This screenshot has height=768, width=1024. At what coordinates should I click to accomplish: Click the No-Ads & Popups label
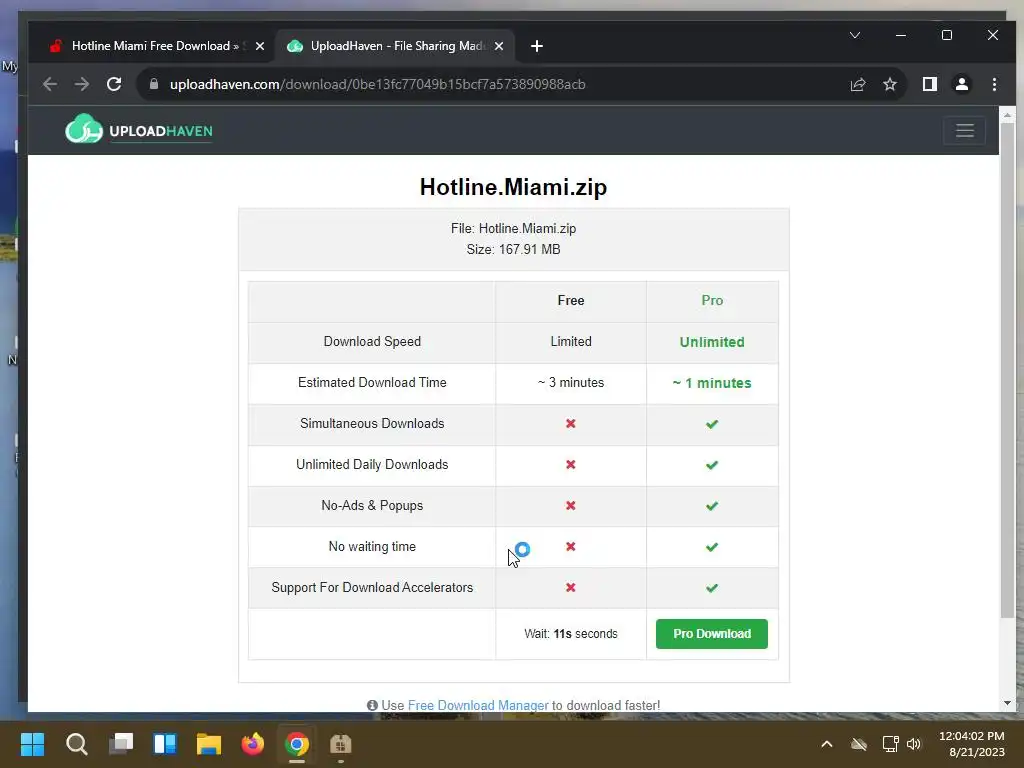[372, 505]
